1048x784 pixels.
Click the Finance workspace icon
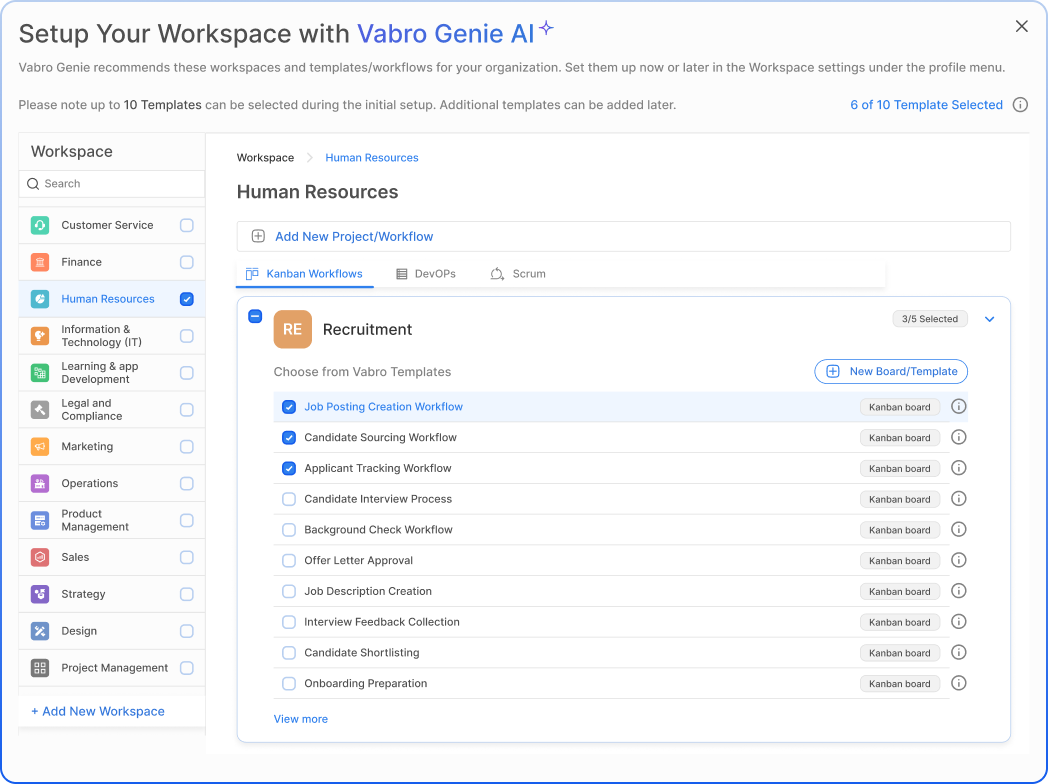[40, 262]
